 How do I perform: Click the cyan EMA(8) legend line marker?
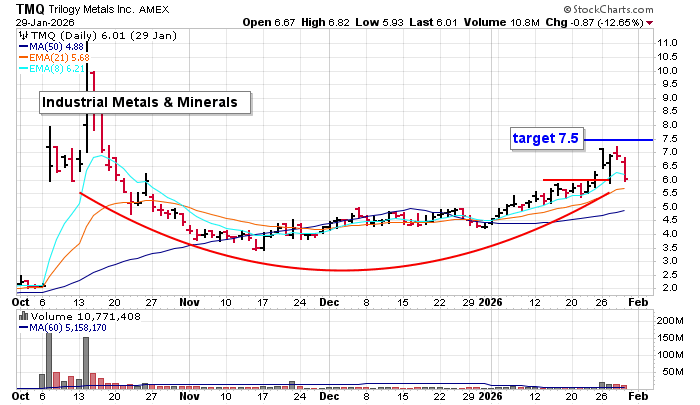click(x=24, y=68)
